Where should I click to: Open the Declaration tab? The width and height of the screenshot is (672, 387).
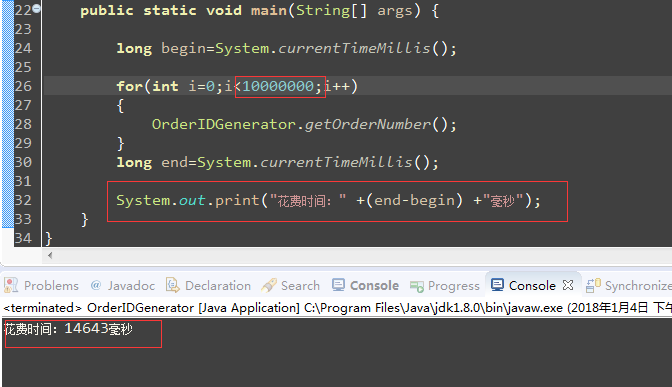click(208, 285)
